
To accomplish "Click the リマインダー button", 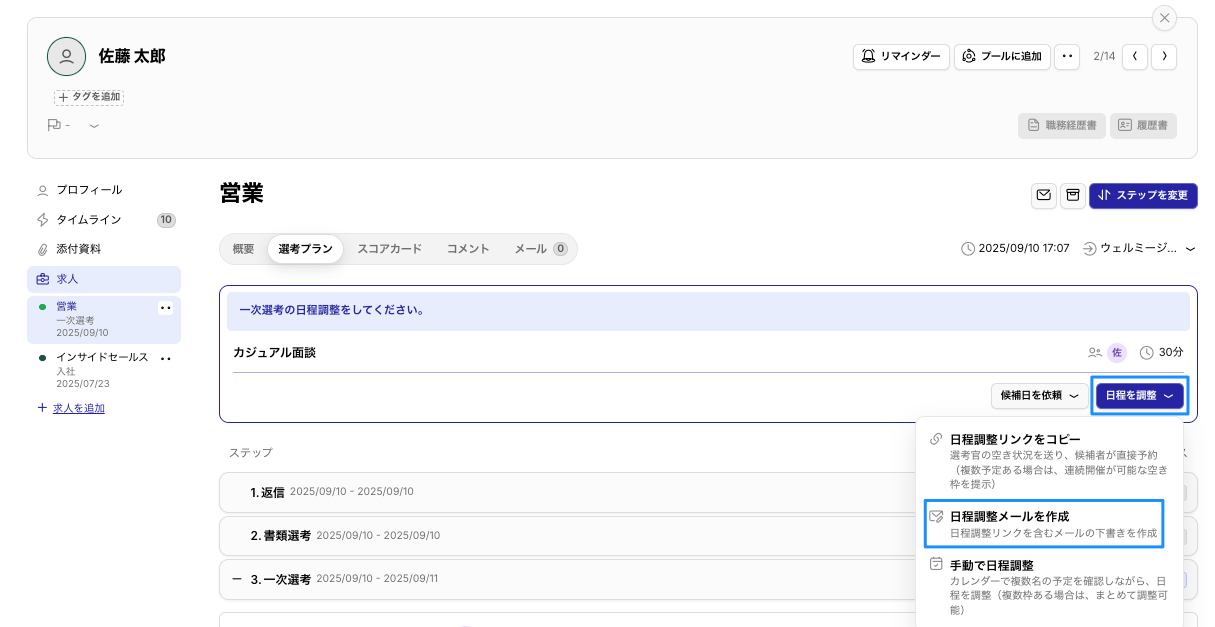I will (900, 57).
